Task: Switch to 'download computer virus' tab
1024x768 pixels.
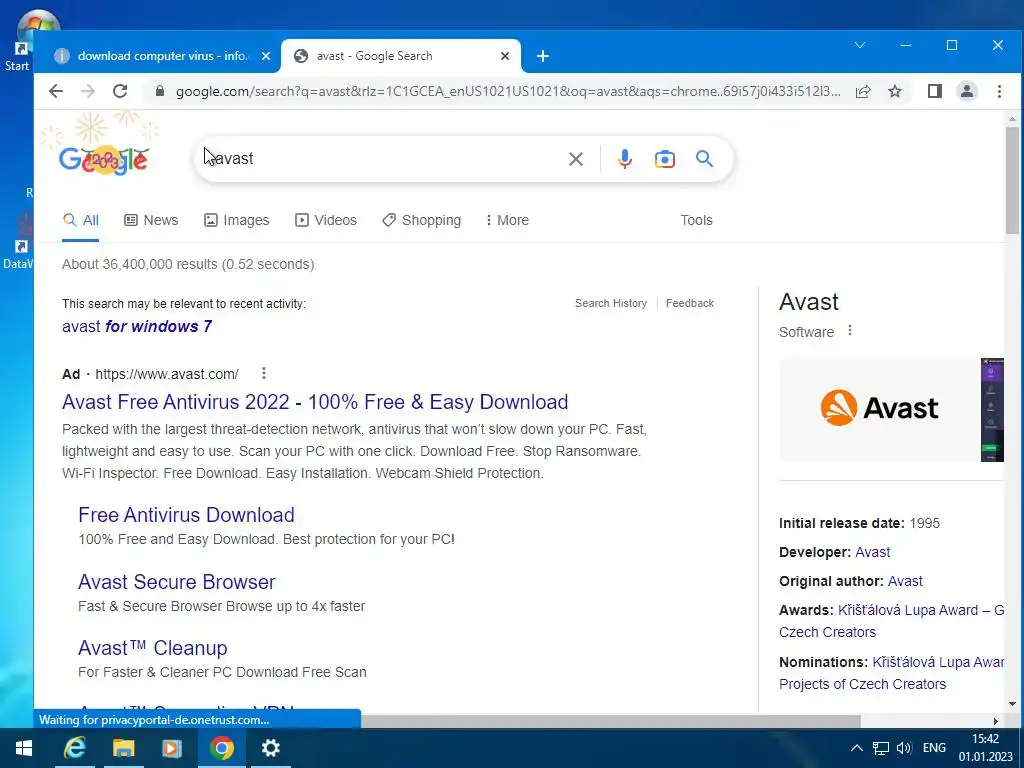Action: click(162, 56)
